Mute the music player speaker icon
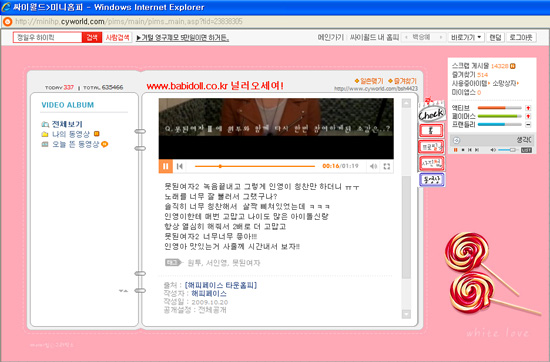The height and width of the screenshot is (362, 550). click(x=493, y=150)
